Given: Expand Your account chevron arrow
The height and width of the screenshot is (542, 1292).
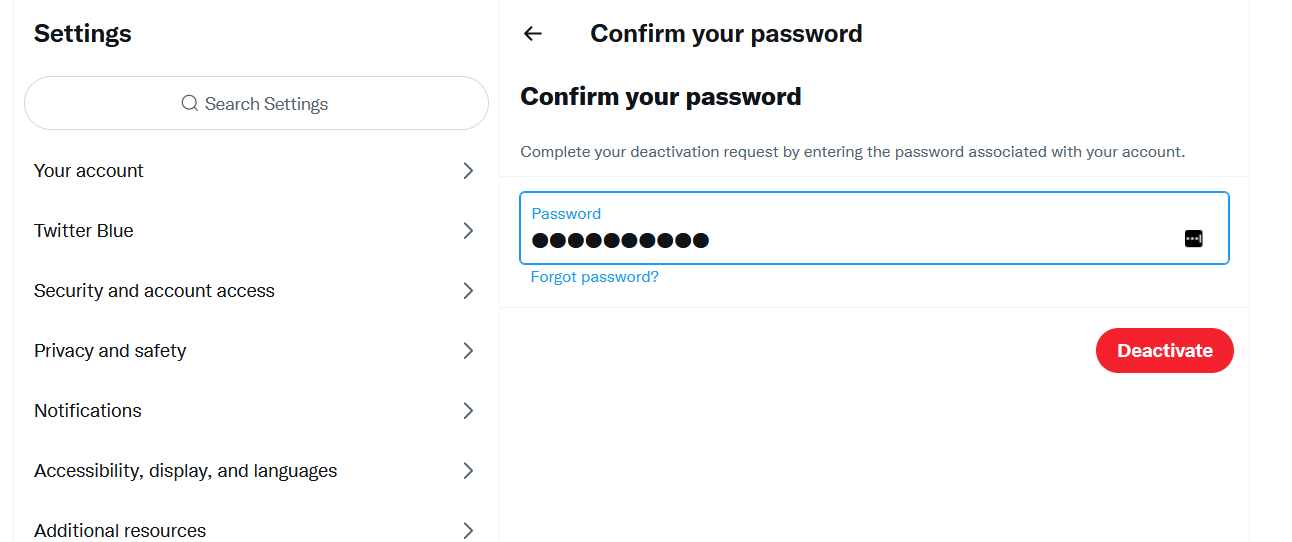Looking at the screenshot, I should click(468, 171).
